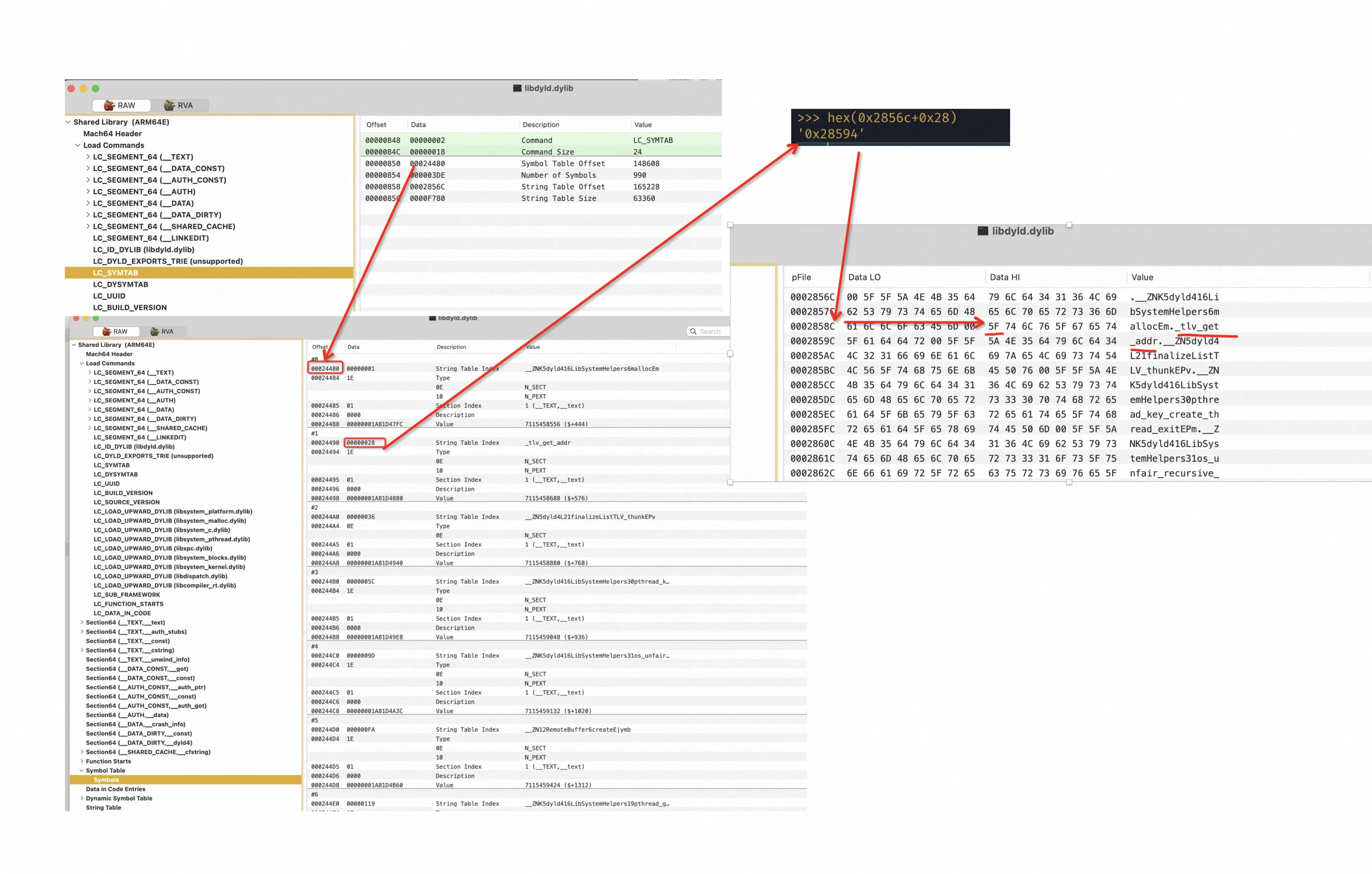Expand LC_SEGMENT_64 (__AUTH_CONST) in top window
1372x874 pixels.
point(88,180)
